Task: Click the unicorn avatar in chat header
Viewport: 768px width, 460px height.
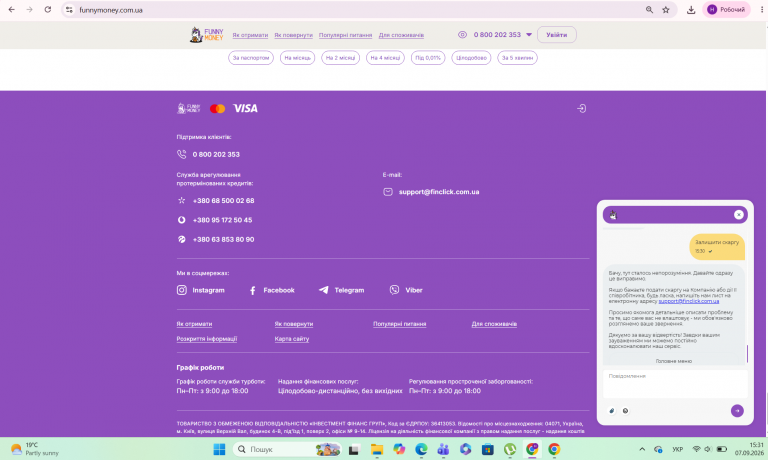Action: click(613, 215)
